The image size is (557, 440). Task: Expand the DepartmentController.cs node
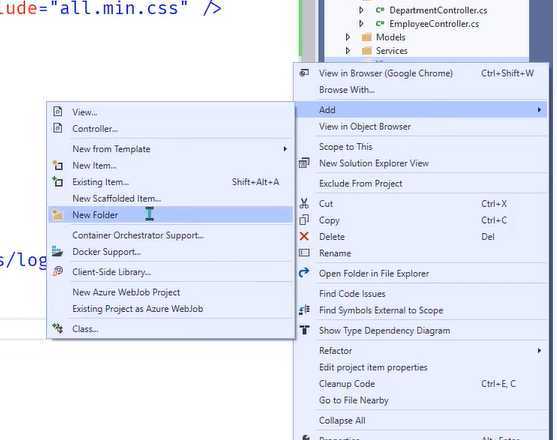click(x=361, y=10)
